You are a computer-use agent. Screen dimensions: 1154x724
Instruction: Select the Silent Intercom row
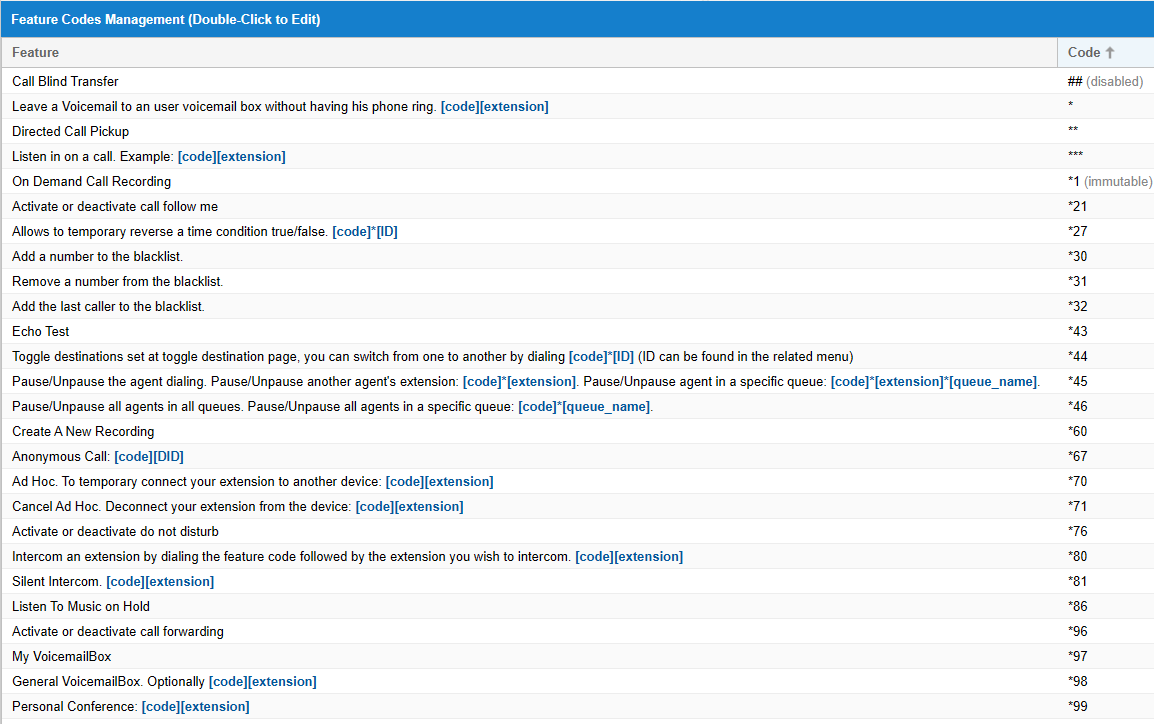click(112, 581)
